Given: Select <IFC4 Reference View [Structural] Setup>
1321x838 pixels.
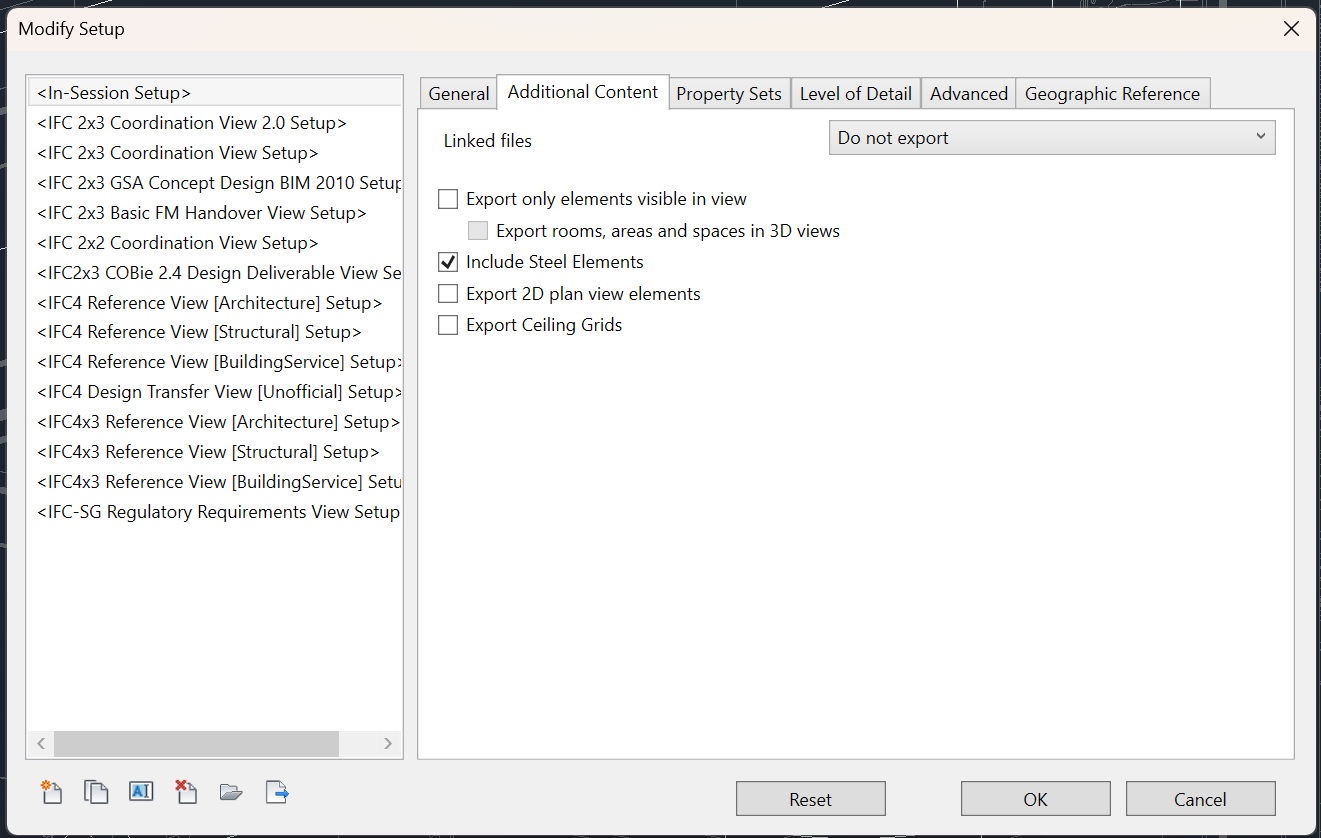Looking at the screenshot, I should (x=215, y=332).
